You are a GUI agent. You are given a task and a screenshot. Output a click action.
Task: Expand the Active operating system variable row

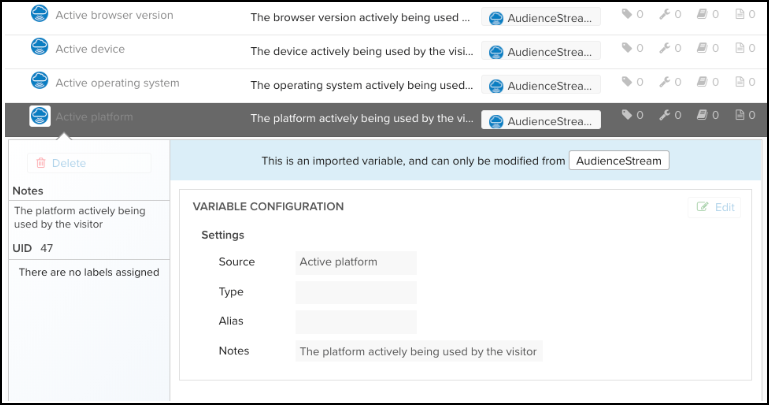117,84
